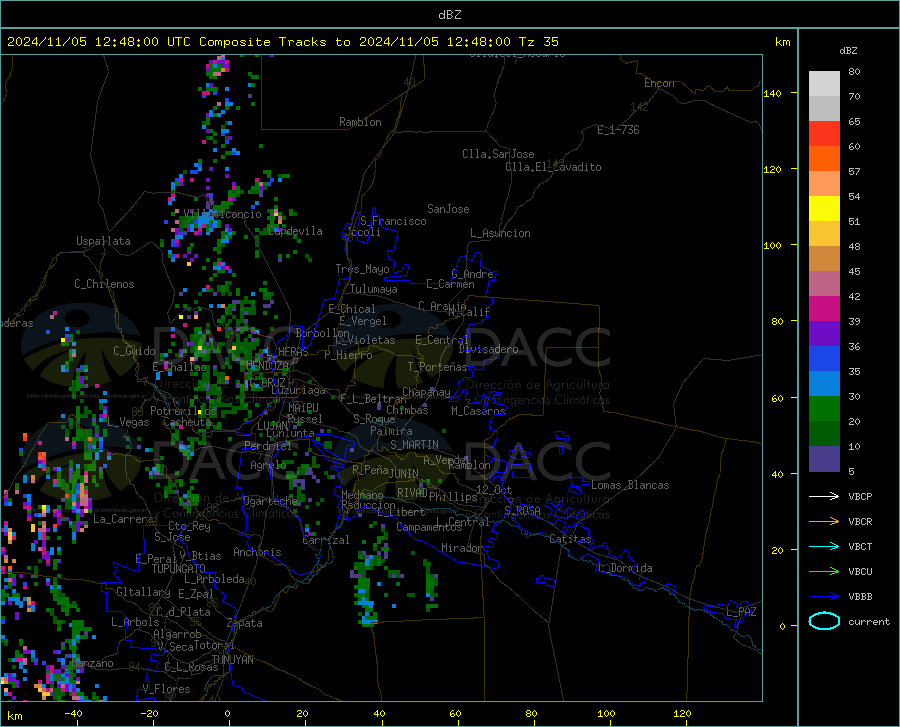The width and height of the screenshot is (900, 727).
Task: Click the '35' value on the dBZ scale
Action: [854, 371]
